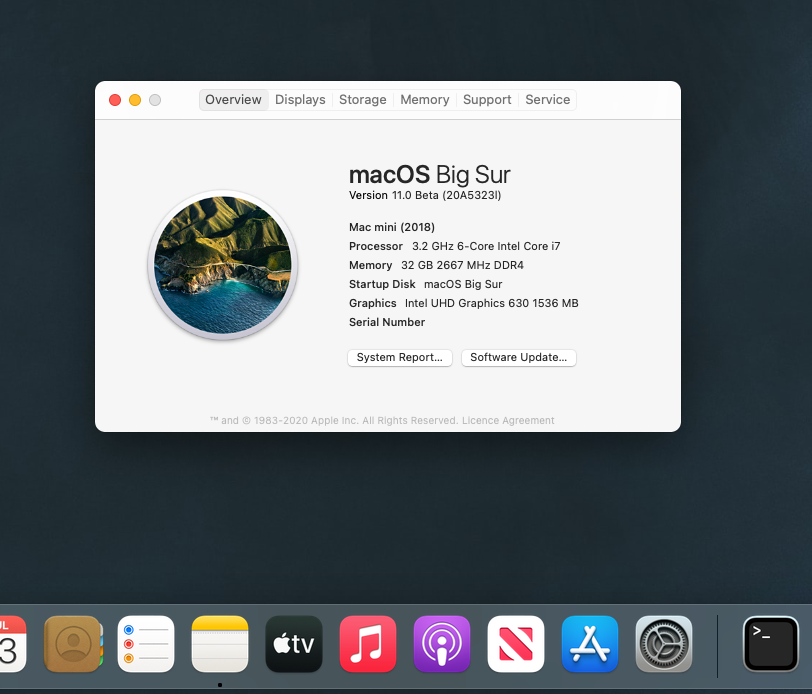Image resolution: width=812 pixels, height=694 pixels.
Task: Click the macOS Big Sur logo image
Action: point(223,265)
